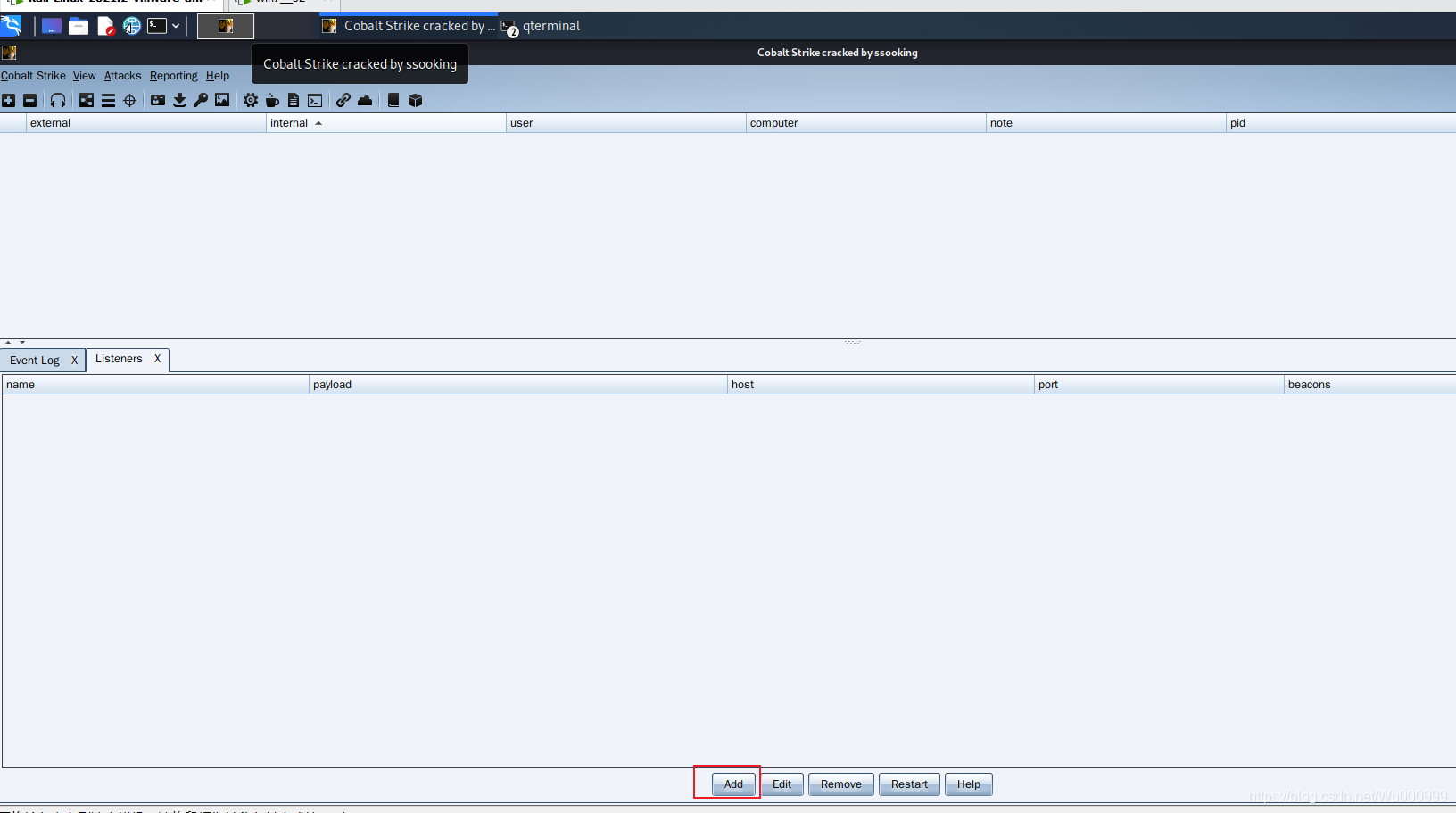Screen dimensions: 1456x813
Task: Expand the terminal launcher dropdown arrow
Action: (176, 26)
